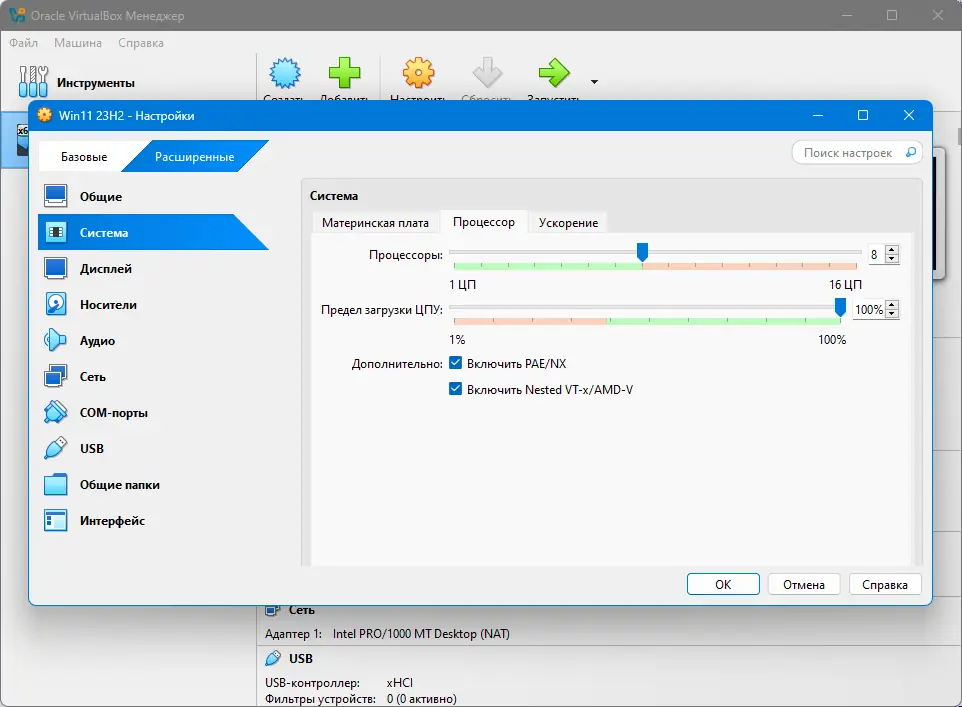
Task: Close the Win11 23H2 settings dialog
Action: tap(909, 115)
